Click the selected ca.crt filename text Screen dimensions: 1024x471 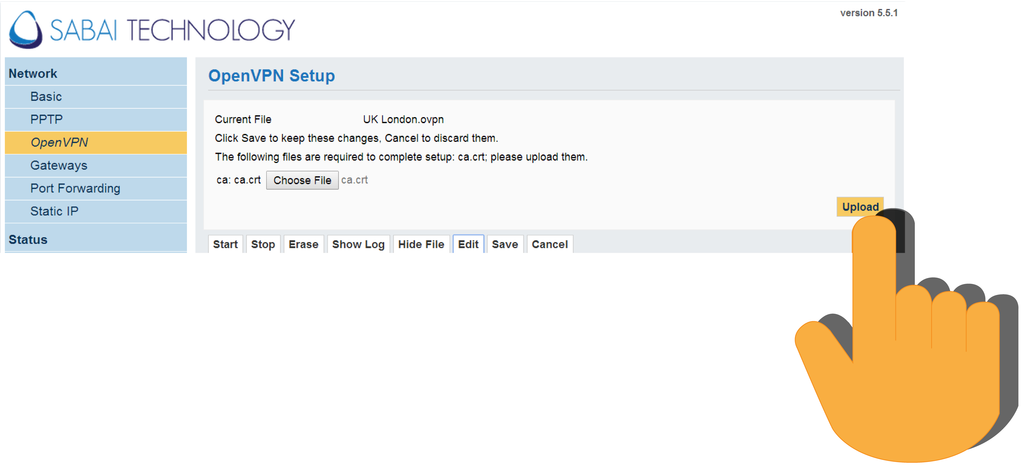[x=355, y=180]
